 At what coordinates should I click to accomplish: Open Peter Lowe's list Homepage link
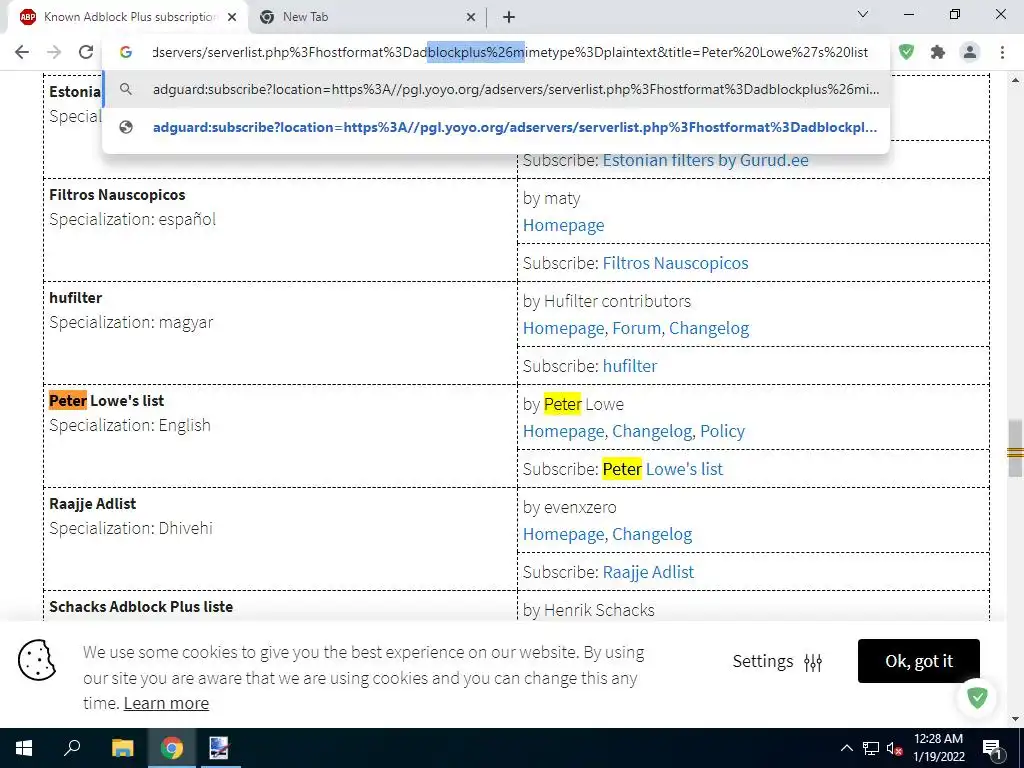(564, 432)
